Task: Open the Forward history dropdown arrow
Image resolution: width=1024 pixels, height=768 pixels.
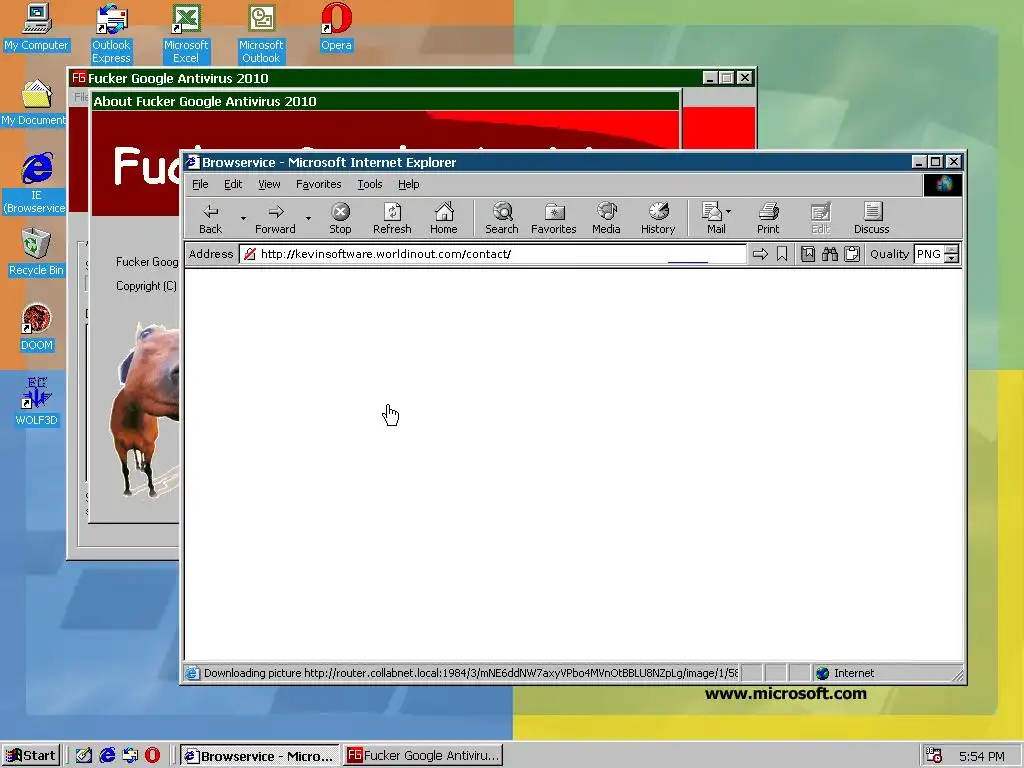Action: pos(308,219)
